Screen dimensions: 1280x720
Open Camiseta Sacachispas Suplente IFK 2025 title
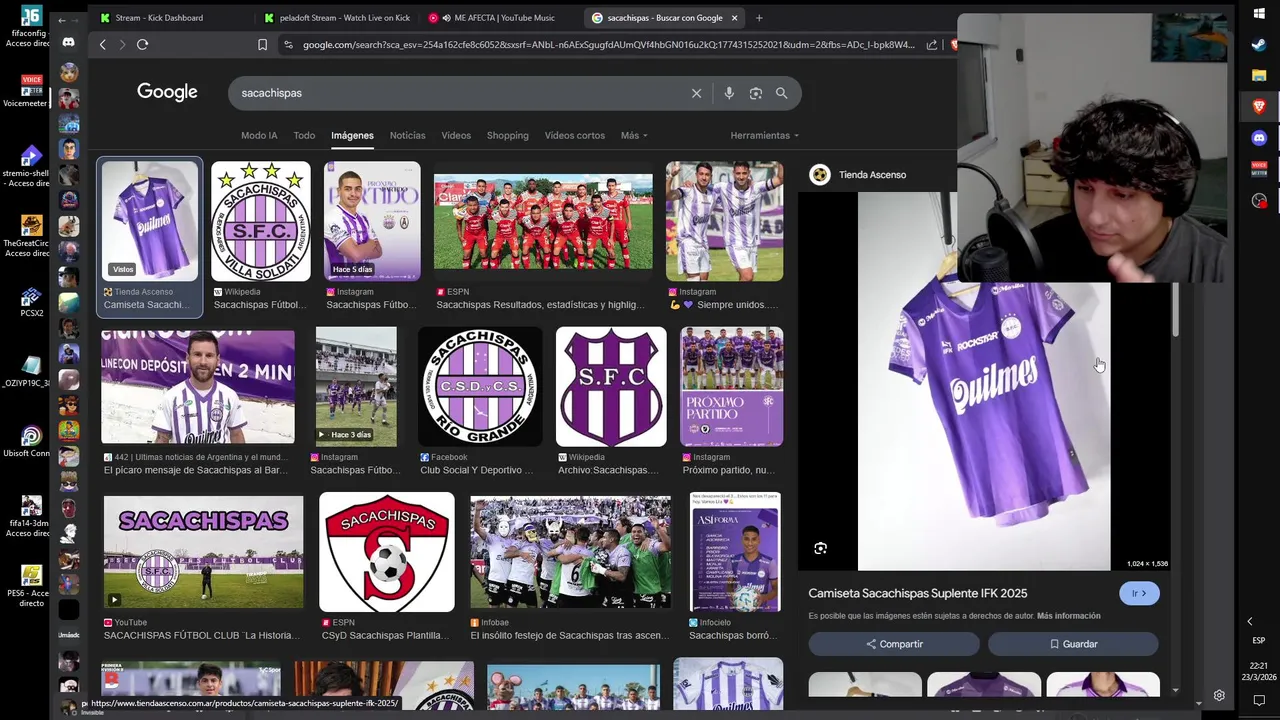[918, 593]
